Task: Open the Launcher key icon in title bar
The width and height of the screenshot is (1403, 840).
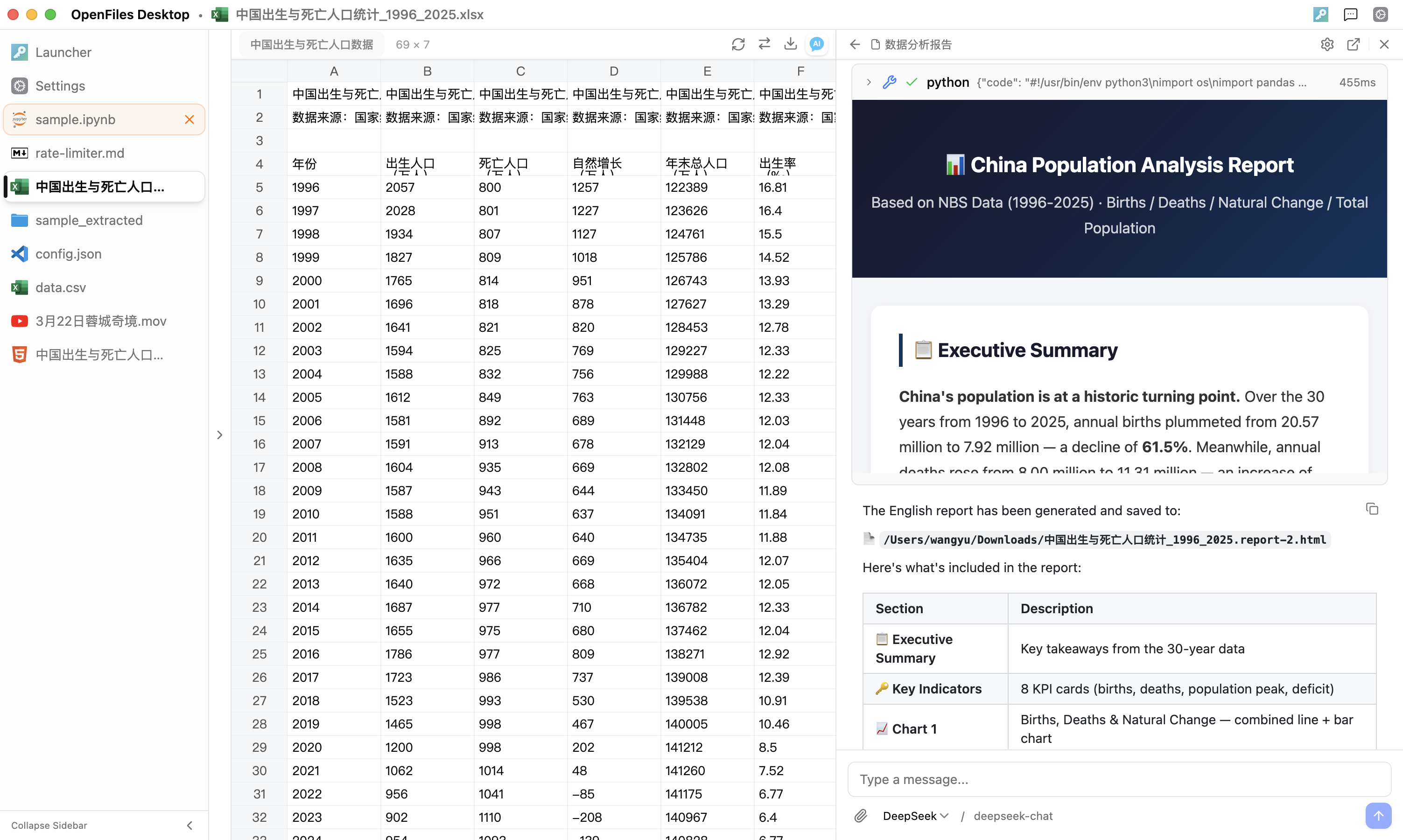Action: point(1320,14)
